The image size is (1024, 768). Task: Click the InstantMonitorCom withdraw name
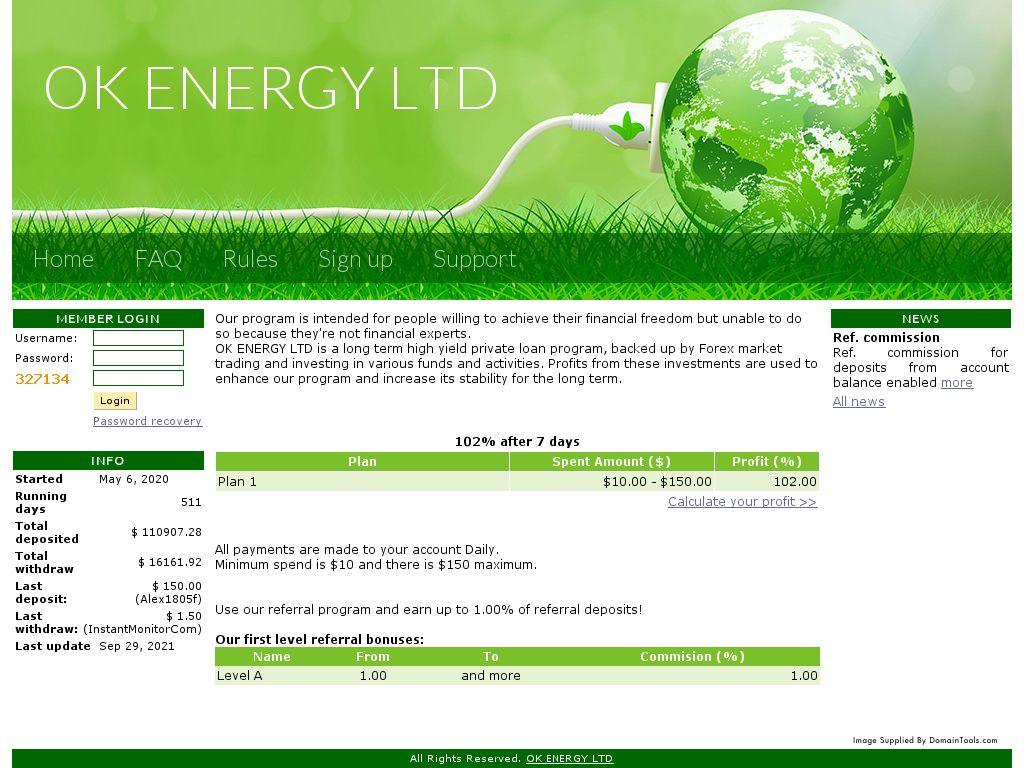[x=142, y=629]
